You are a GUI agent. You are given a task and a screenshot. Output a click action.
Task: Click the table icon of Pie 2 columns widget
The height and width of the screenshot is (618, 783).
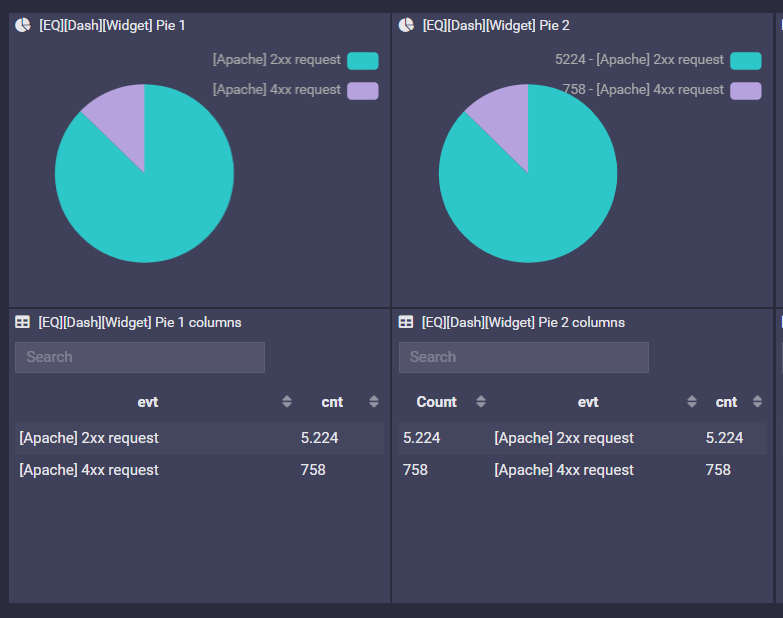tap(406, 322)
